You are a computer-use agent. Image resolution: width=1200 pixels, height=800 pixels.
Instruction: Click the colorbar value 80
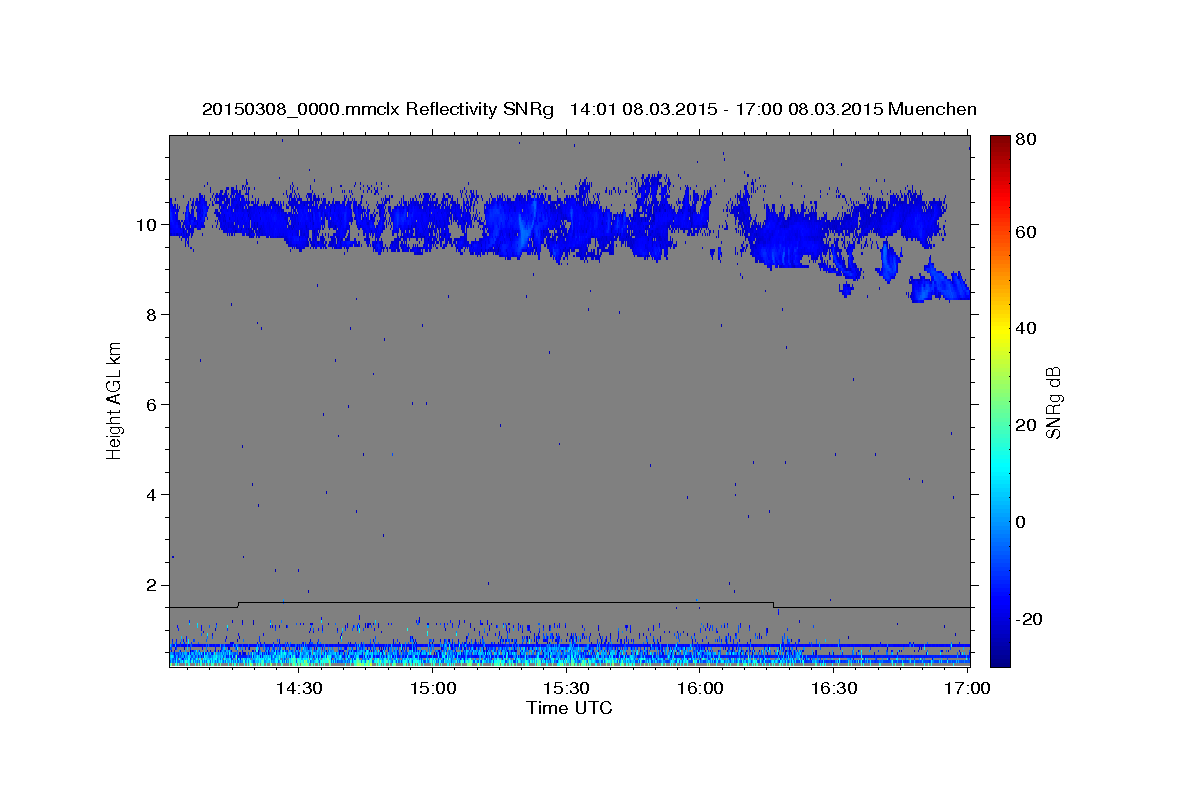coord(1025,141)
